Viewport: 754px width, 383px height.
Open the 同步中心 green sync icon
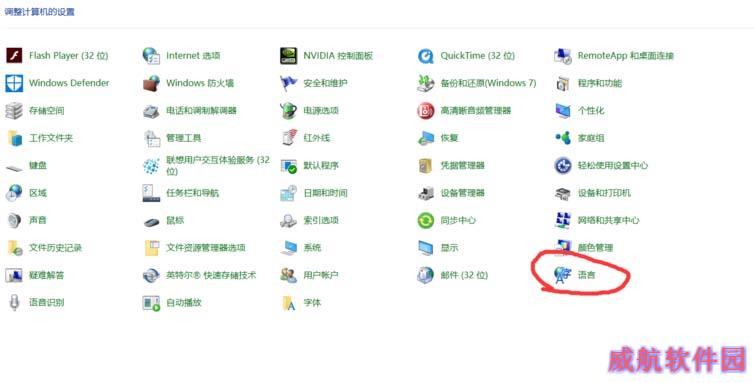pyautogui.click(x=426, y=220)
